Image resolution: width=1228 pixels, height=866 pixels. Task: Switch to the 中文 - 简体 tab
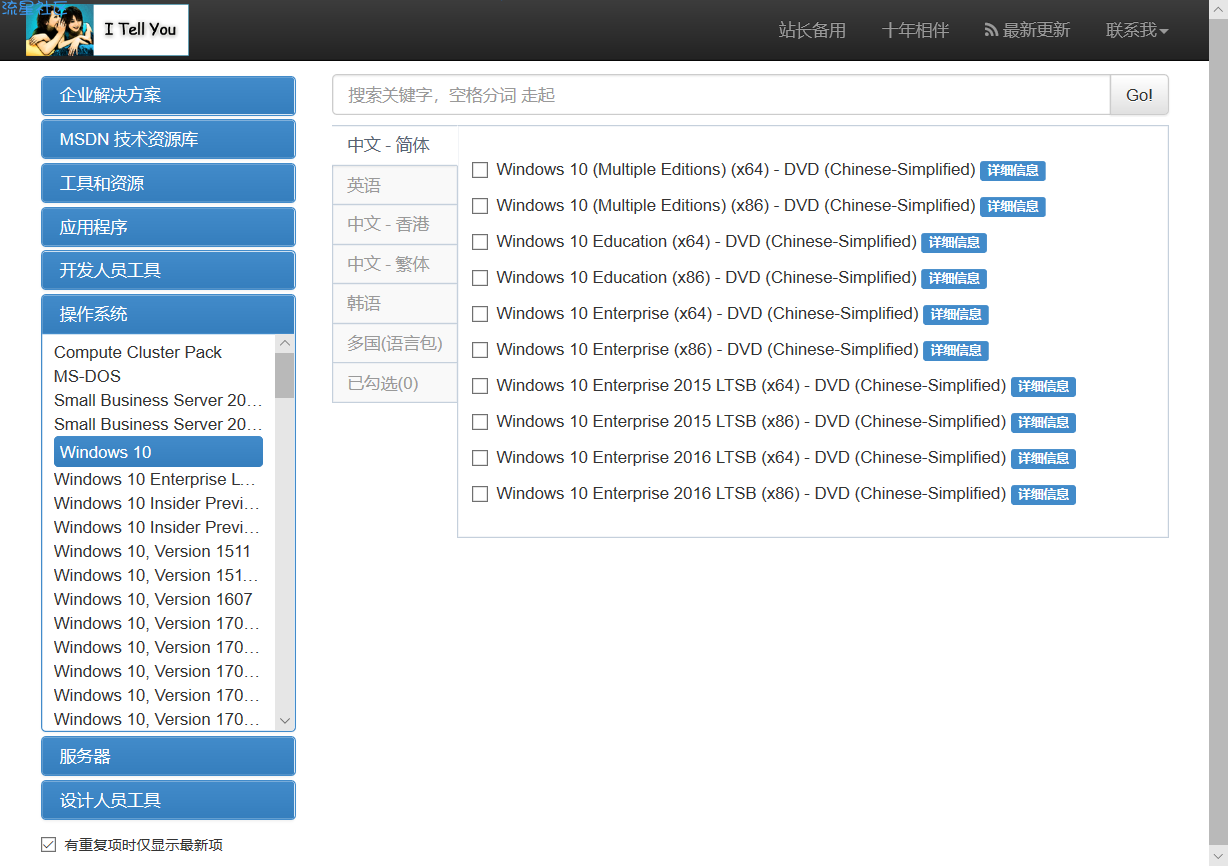pyautogui.click(x=395, y=145)
